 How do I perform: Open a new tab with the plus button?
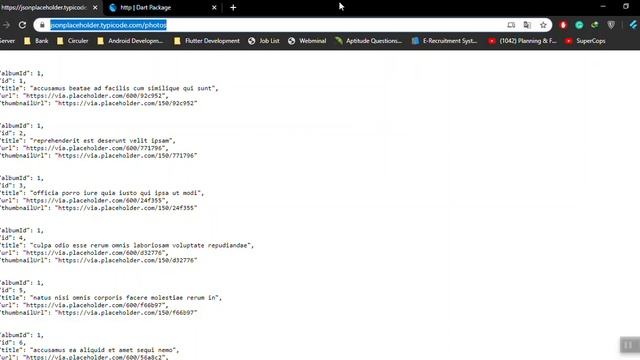click(x=233, y=7)
